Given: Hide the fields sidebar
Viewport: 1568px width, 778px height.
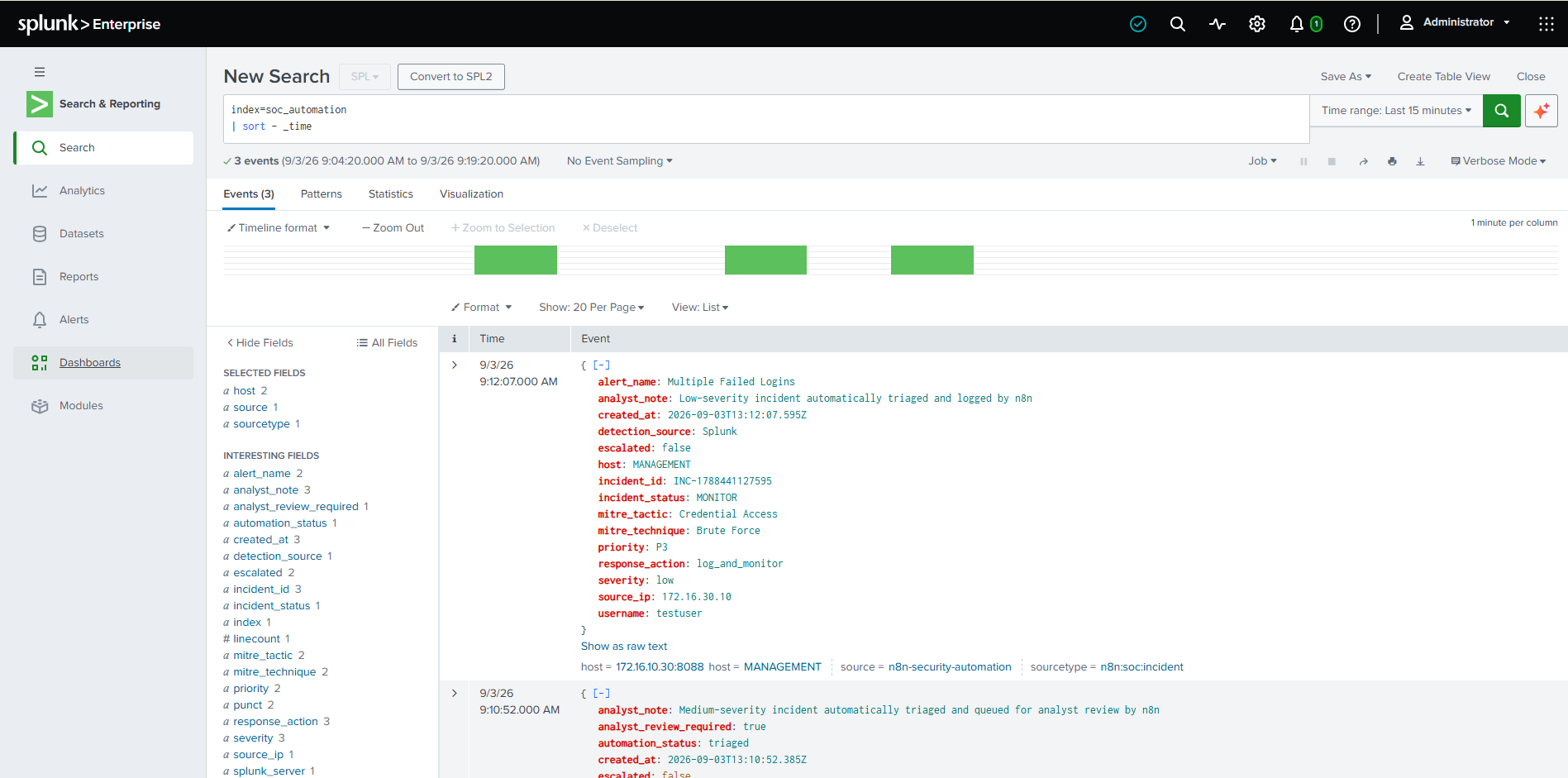Looking at the screenshot, I should [260, 343].
